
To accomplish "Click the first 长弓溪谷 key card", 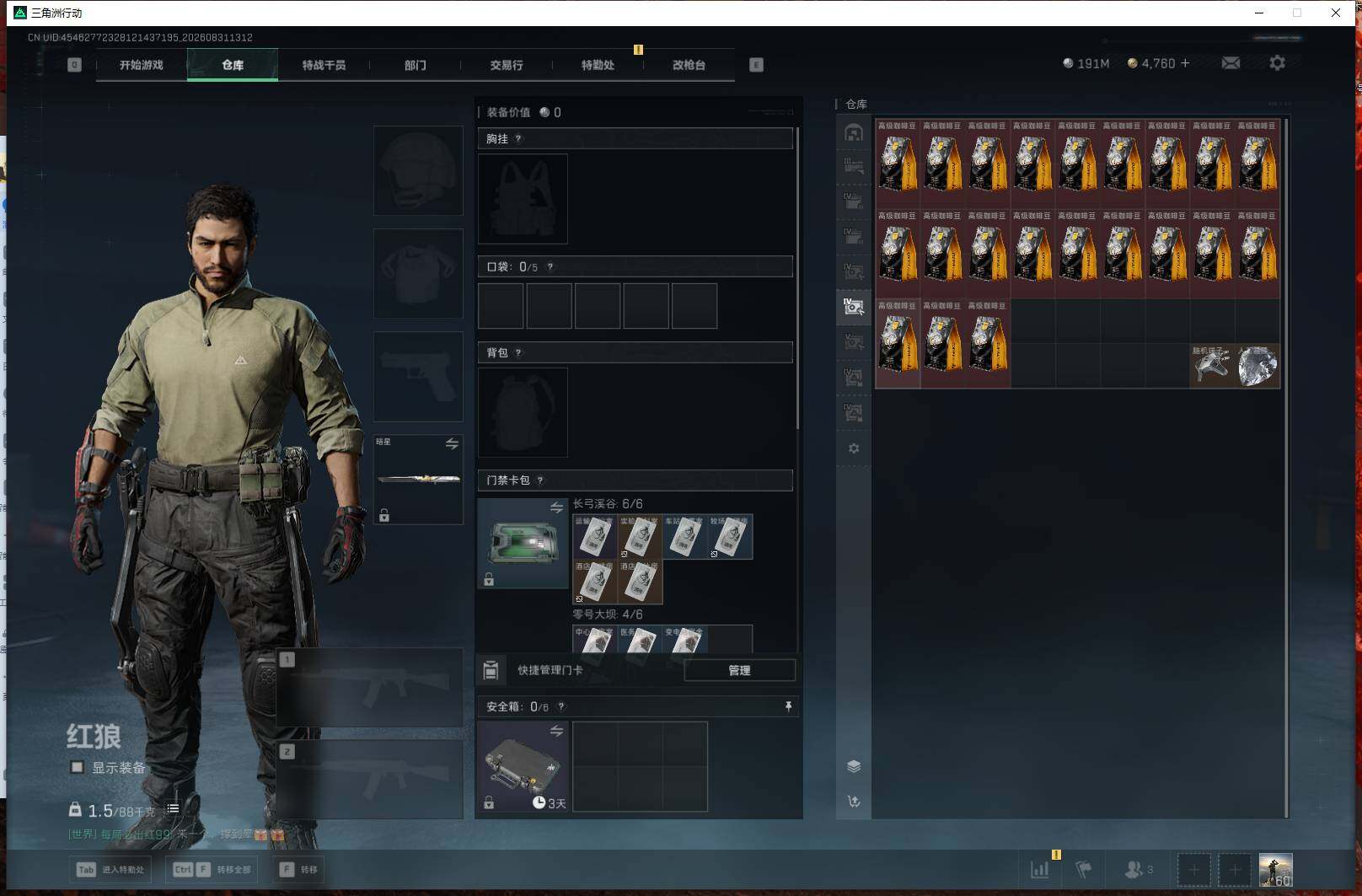I will (595, 537).
